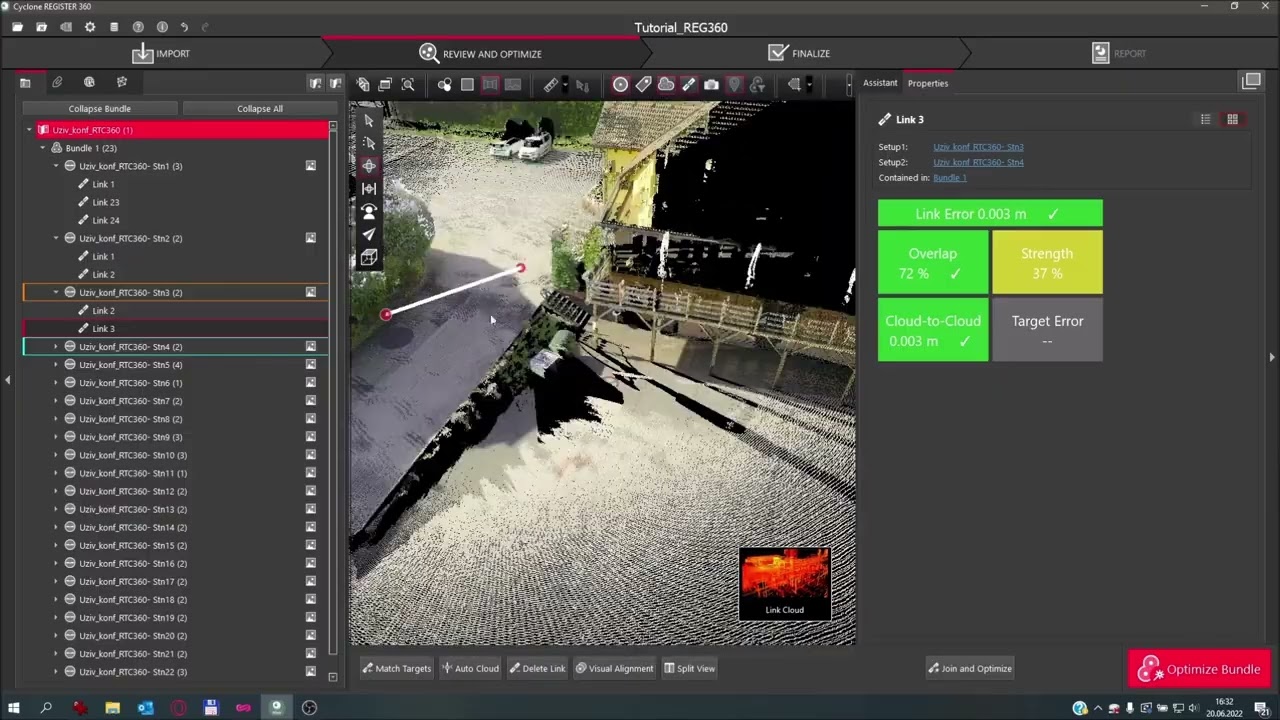Click the Match Targets button

396,668
